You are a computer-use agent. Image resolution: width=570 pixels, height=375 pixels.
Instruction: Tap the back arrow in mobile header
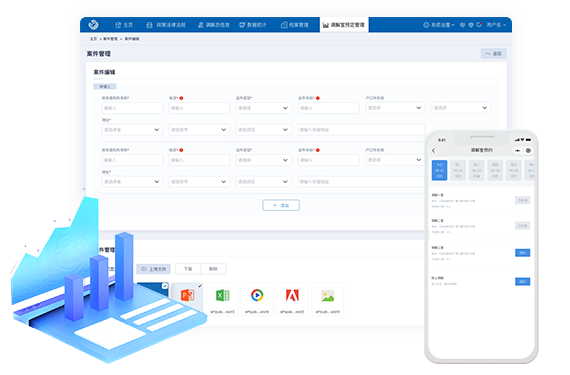pos(434,150)
